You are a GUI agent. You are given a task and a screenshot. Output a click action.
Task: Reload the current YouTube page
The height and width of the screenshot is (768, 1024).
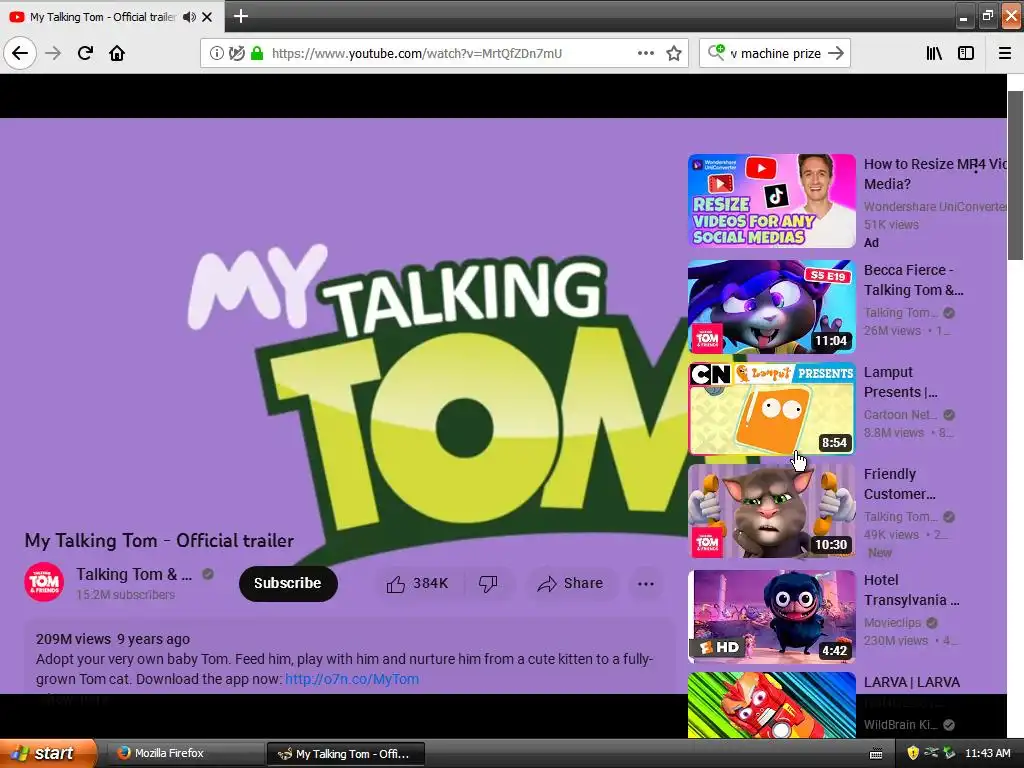(x=85, y=53)
